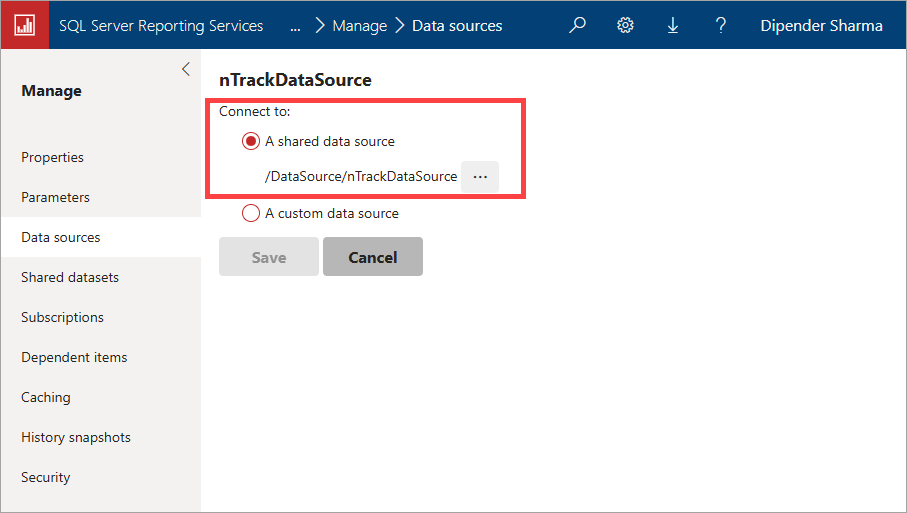Open the settings gear icon
The image size is (907, 513).
tap(625, 25)
